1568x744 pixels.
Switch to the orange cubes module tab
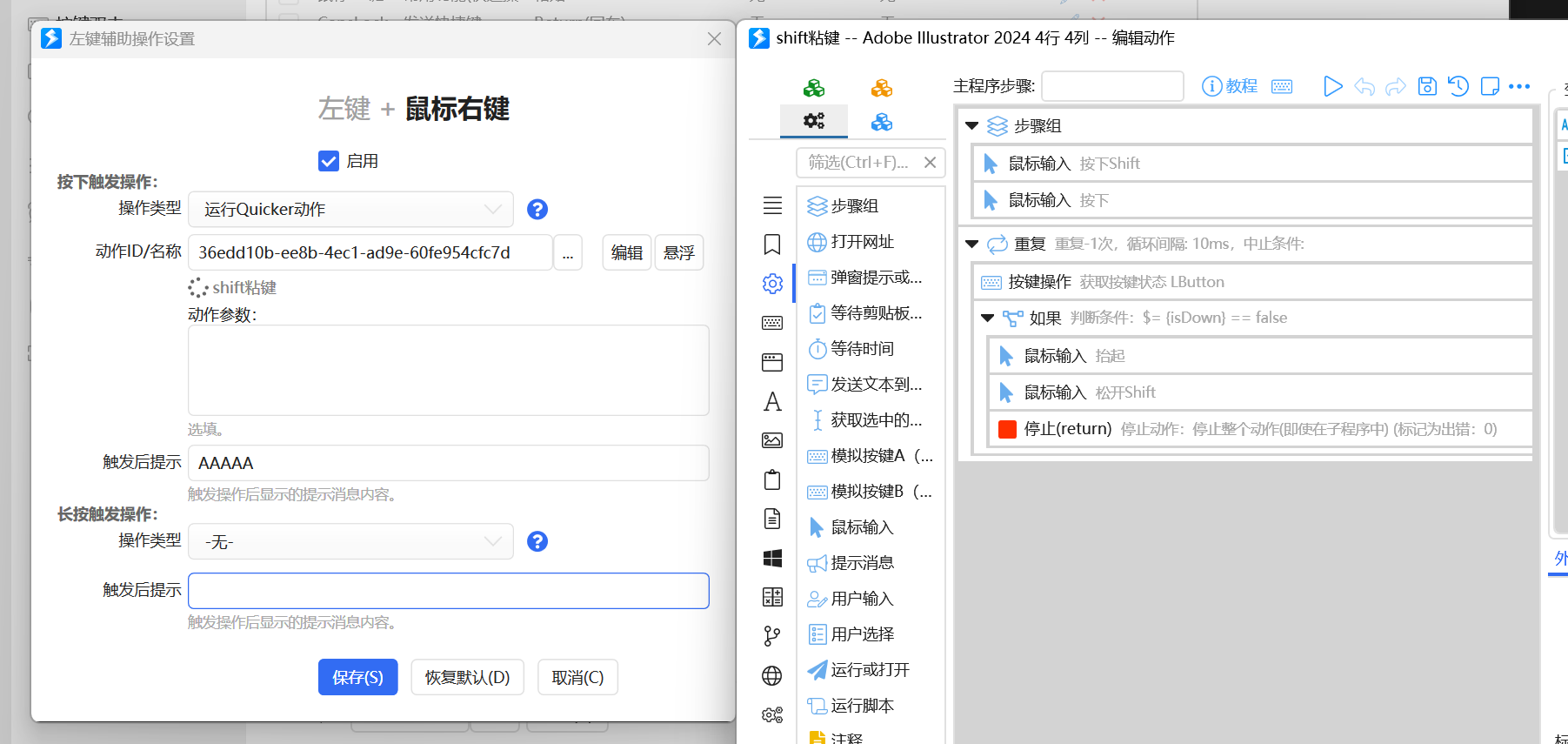(x=882, y=88)
